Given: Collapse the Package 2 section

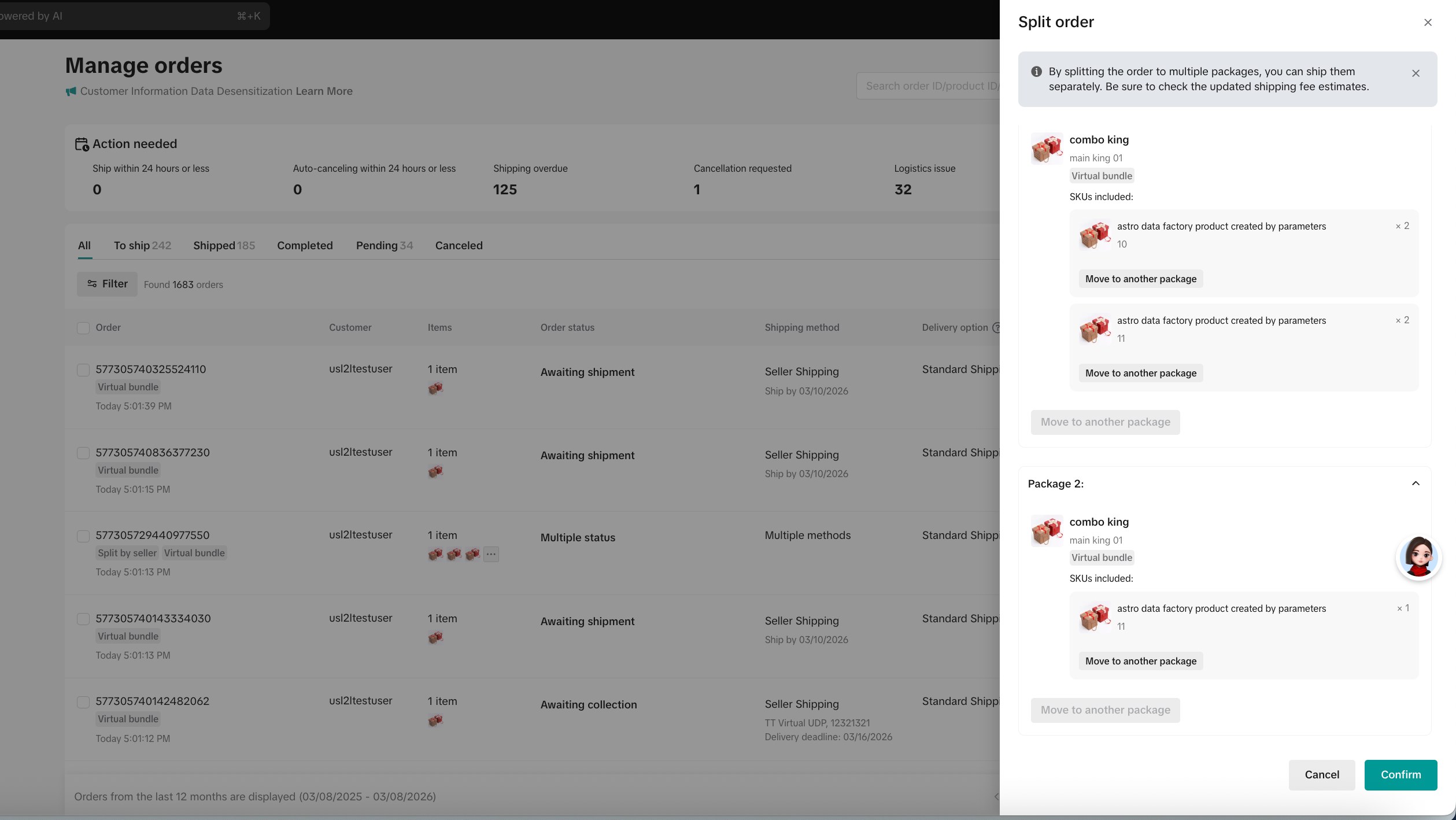Looking at the screenshot, I should pos(1416,483).
